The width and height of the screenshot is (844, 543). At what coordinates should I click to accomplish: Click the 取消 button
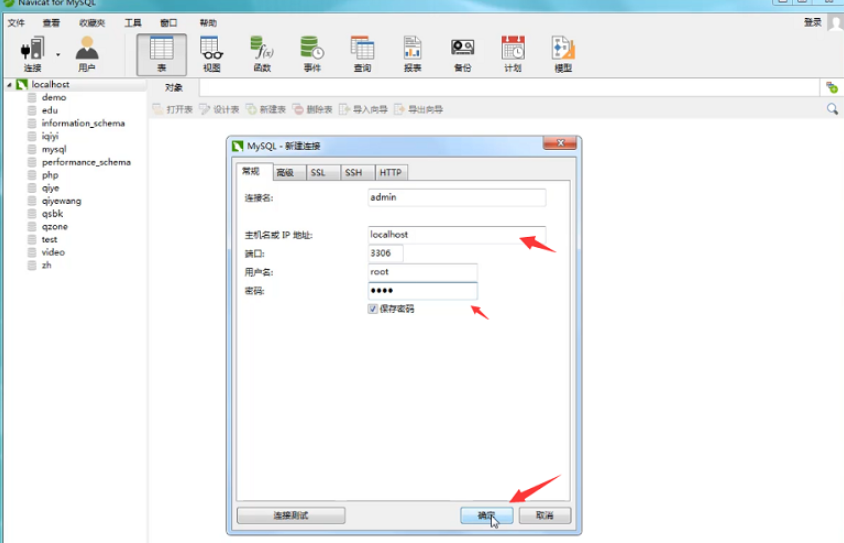pyautogui.click(x=545, y=516)
